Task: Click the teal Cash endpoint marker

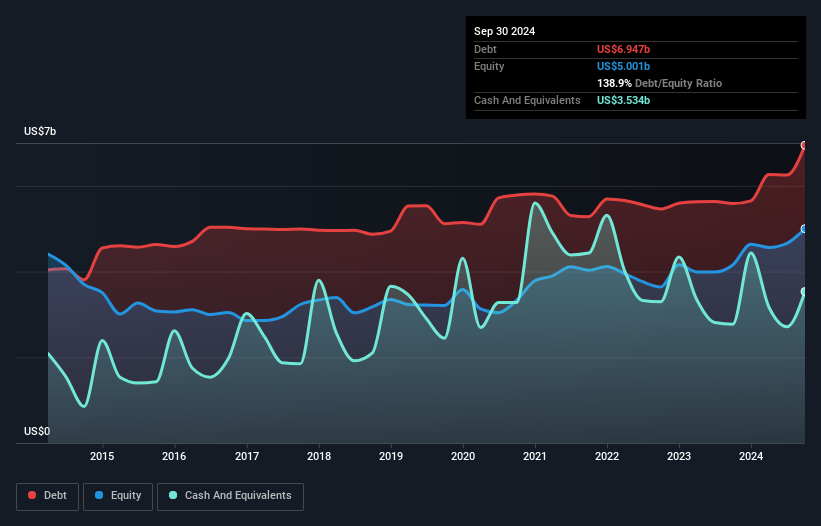Action: (x=804, y=292)
